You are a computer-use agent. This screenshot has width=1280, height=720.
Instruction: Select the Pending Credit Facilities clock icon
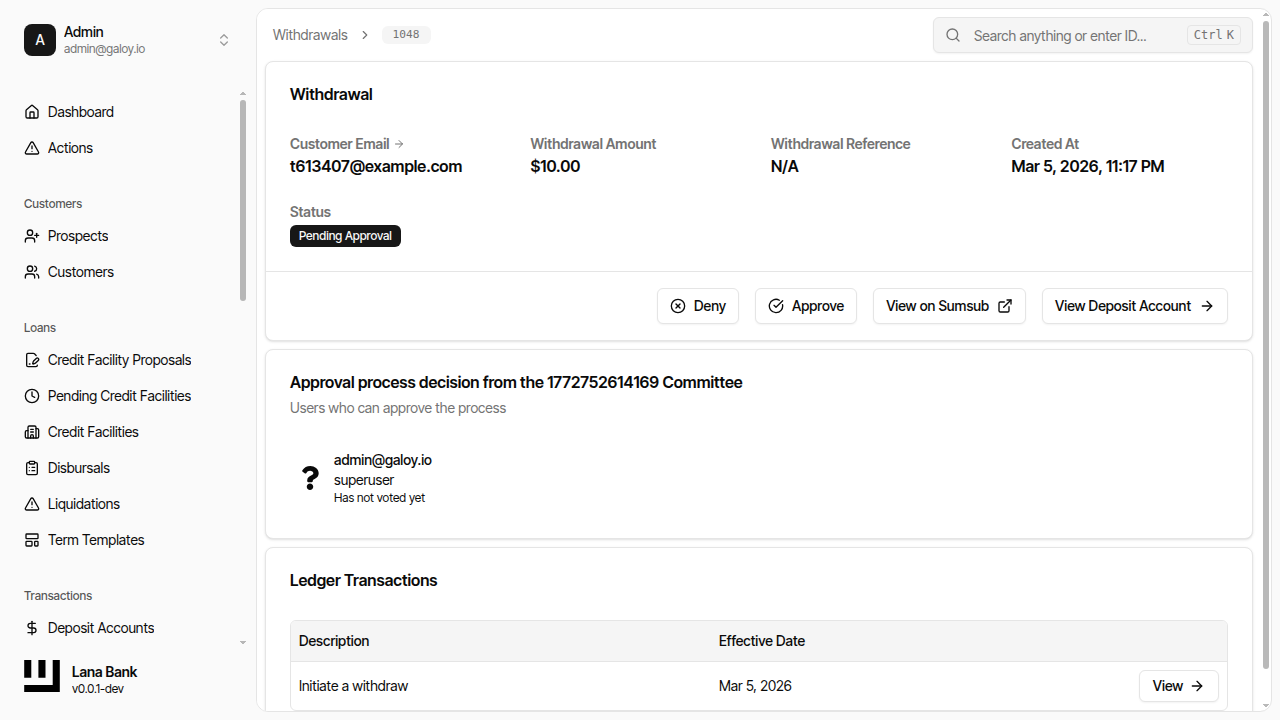pos(31,396)
